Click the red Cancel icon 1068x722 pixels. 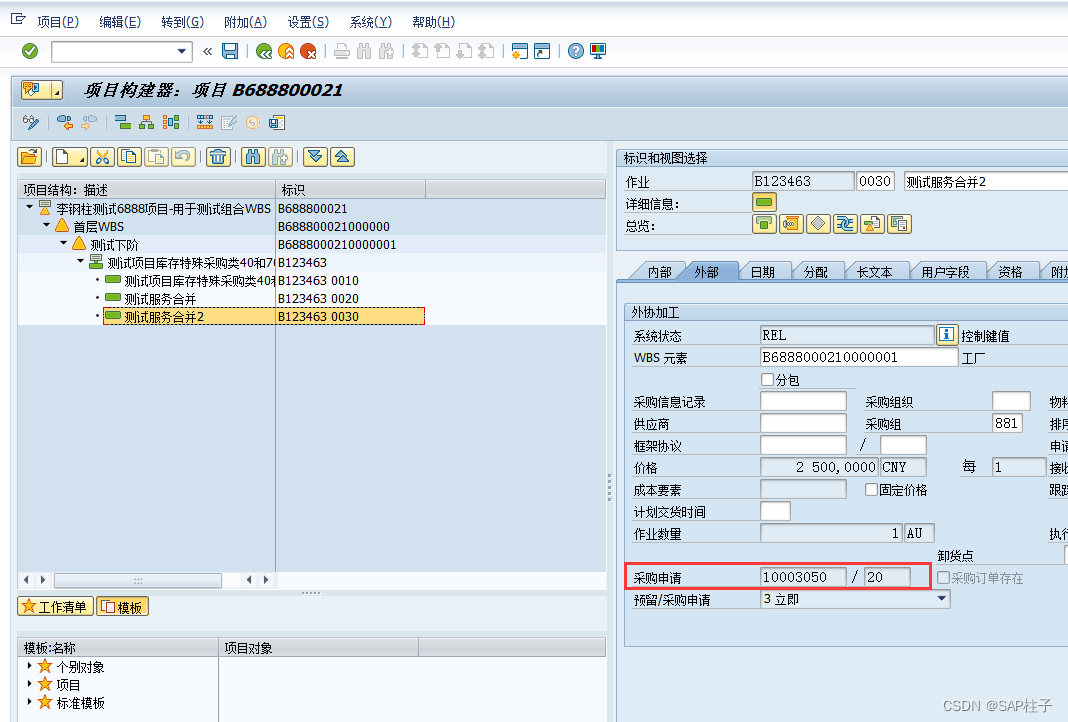coord(309,51)
